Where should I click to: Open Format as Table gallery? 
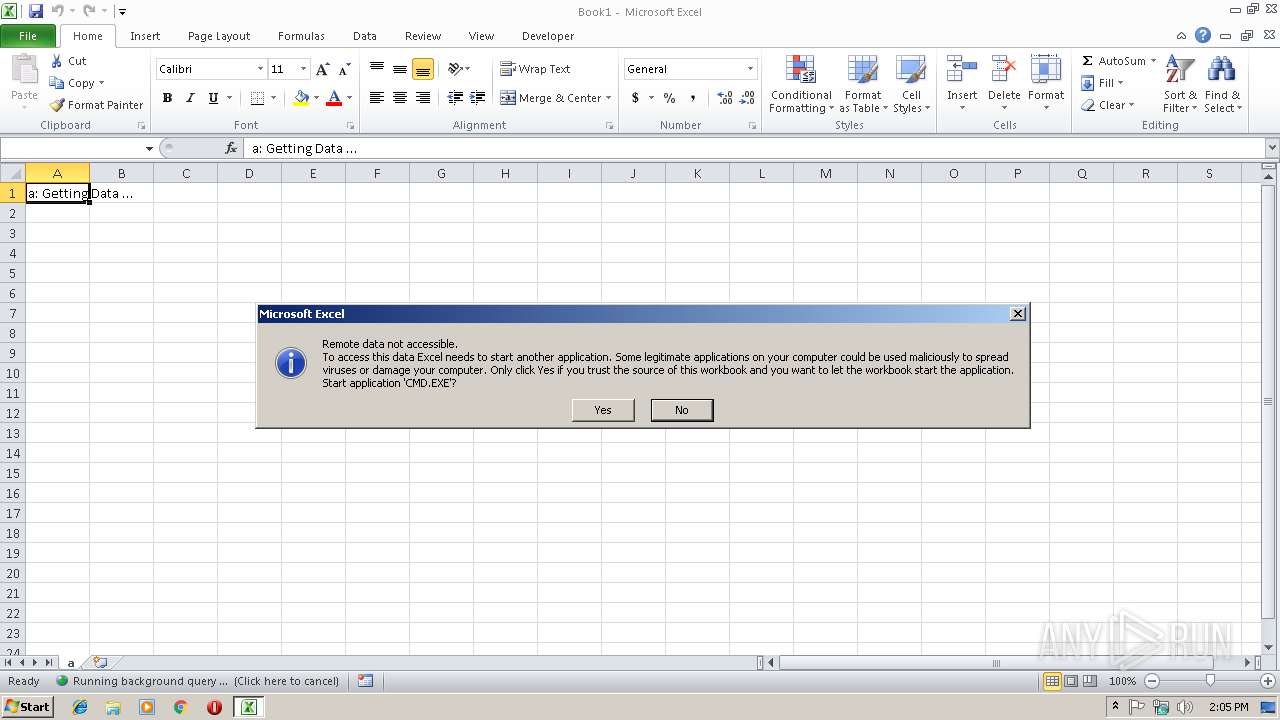click(863, 84)
